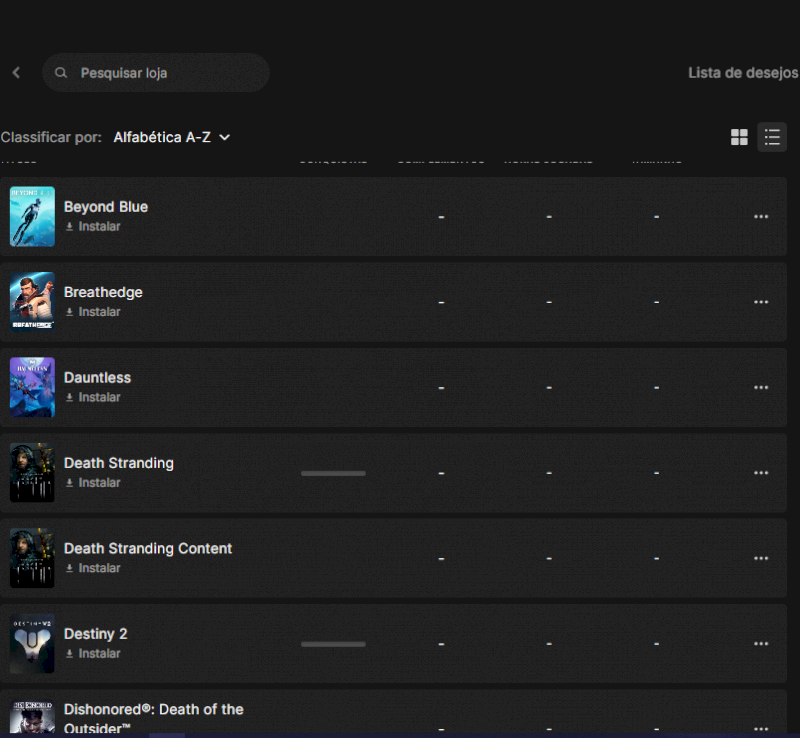Open Destiny 2 cover thumbnail
800x738 pixels.
pyautogui.click(x=32, y=643)
